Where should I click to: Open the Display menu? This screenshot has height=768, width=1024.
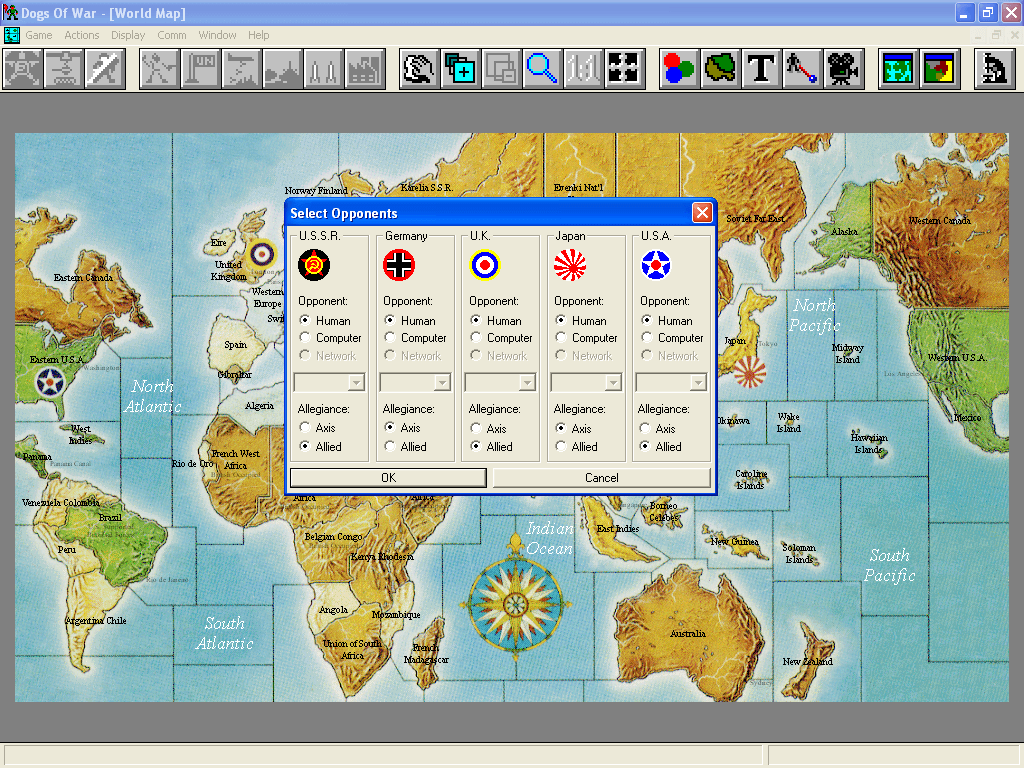click(128, 35)
